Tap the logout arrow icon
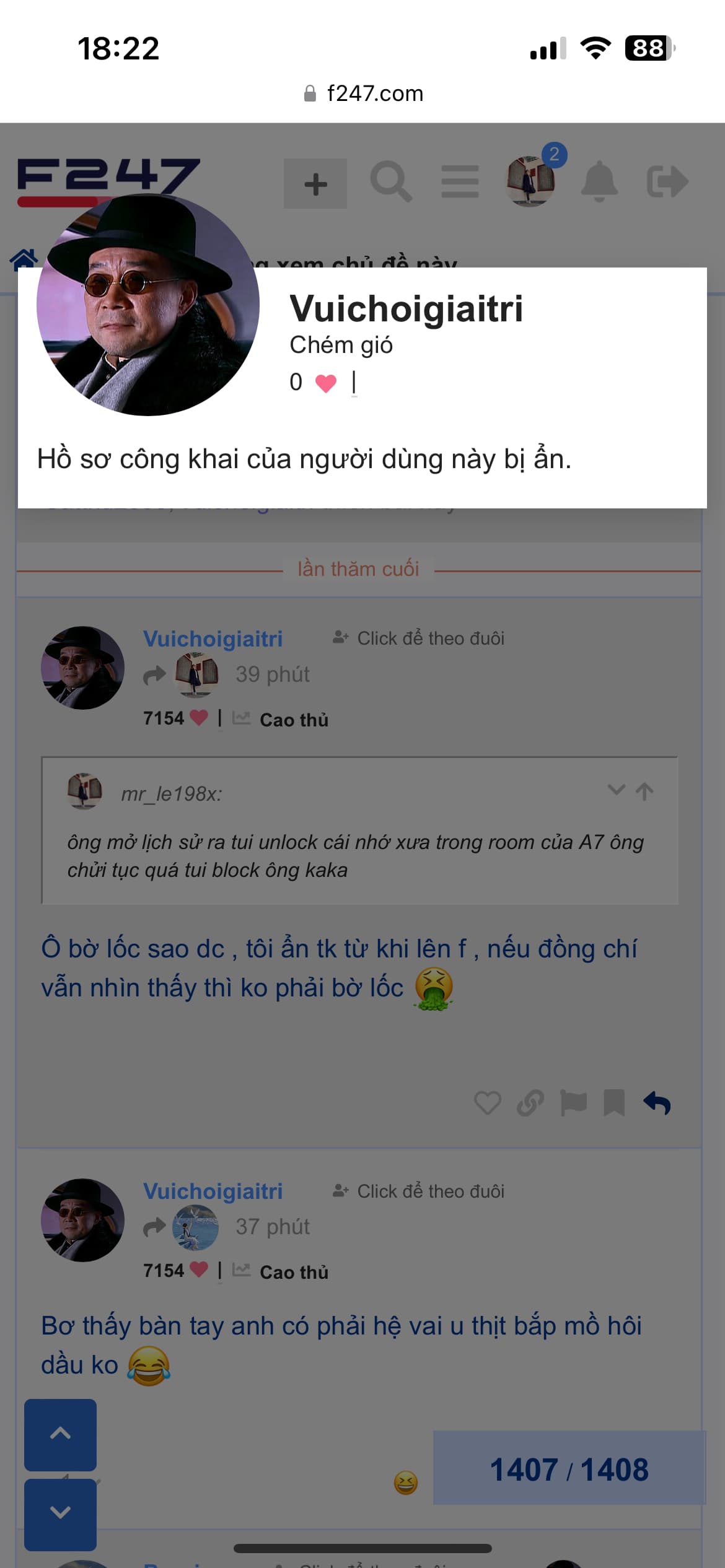 click(x=667, y=181)
